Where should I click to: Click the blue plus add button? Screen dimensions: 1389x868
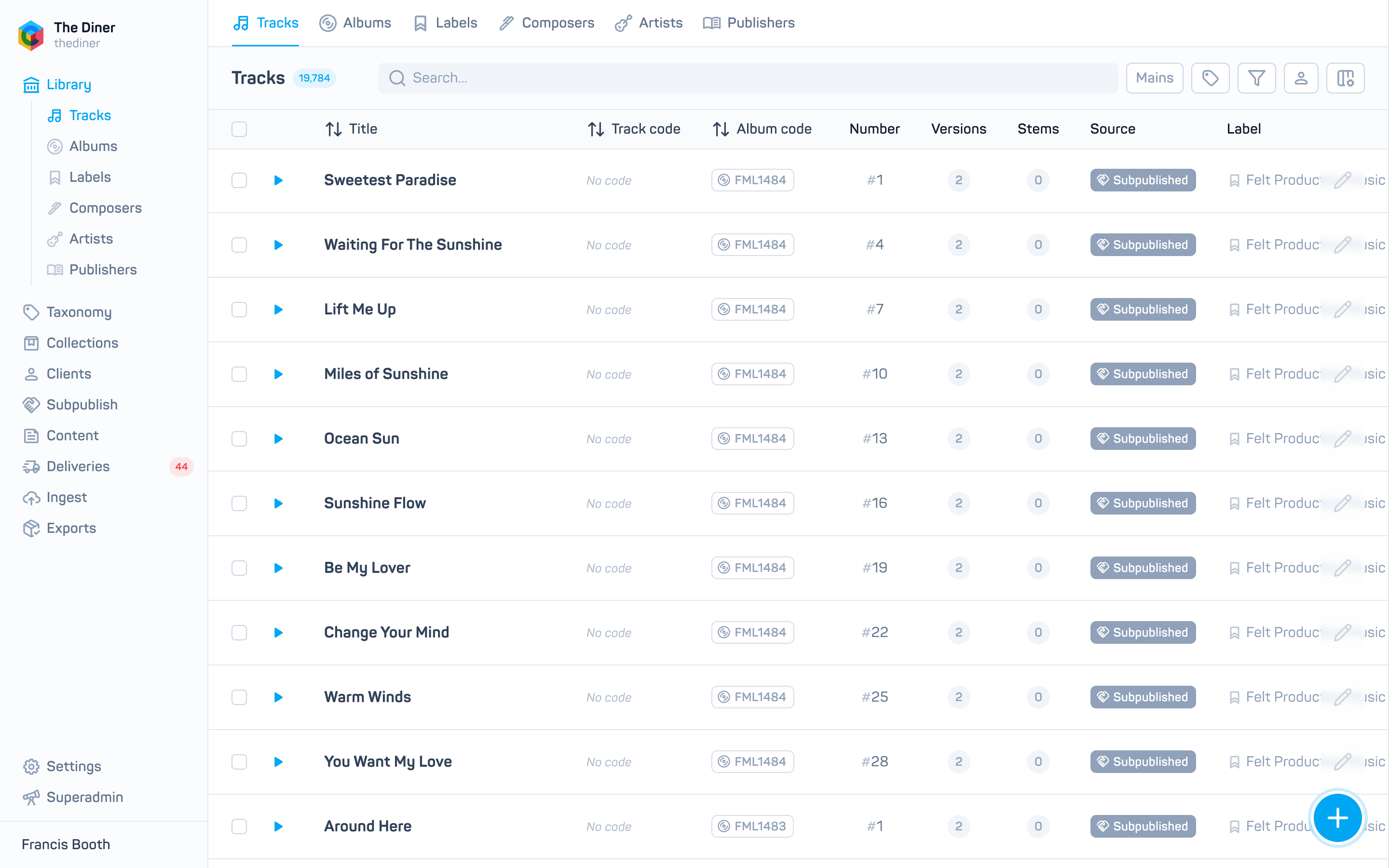click(1337, 817)
